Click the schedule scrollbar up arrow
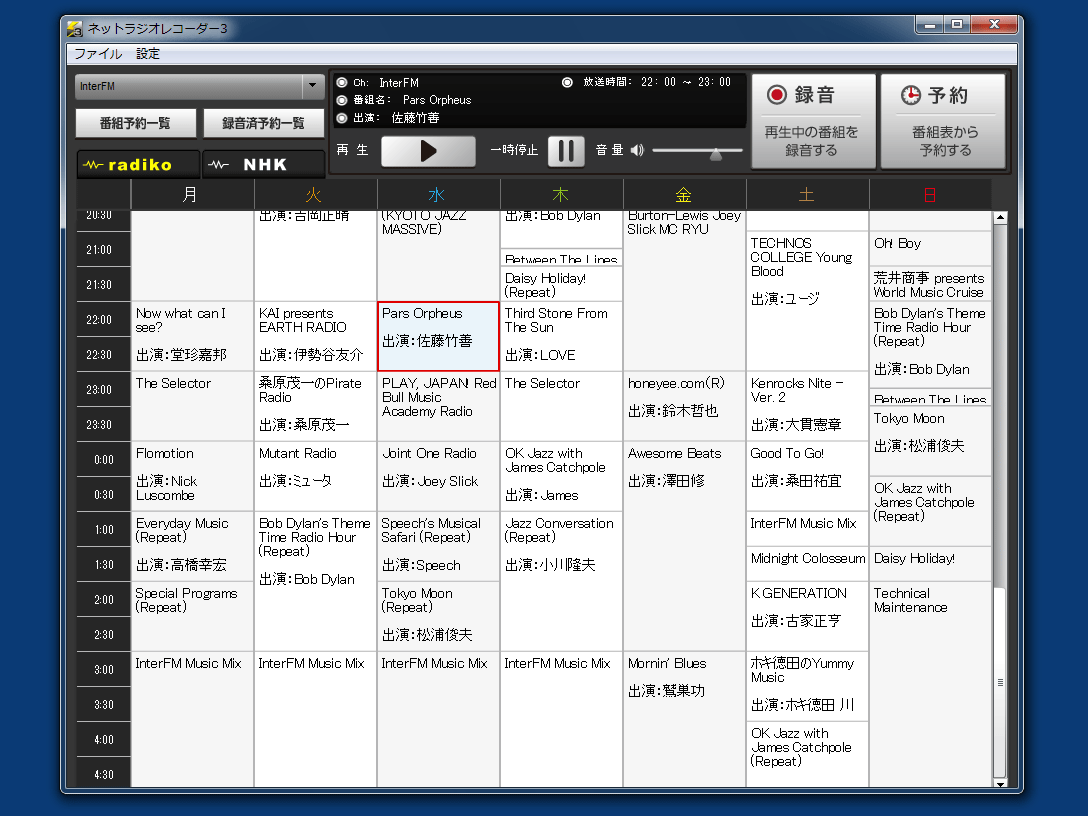 coord(1000,217)
